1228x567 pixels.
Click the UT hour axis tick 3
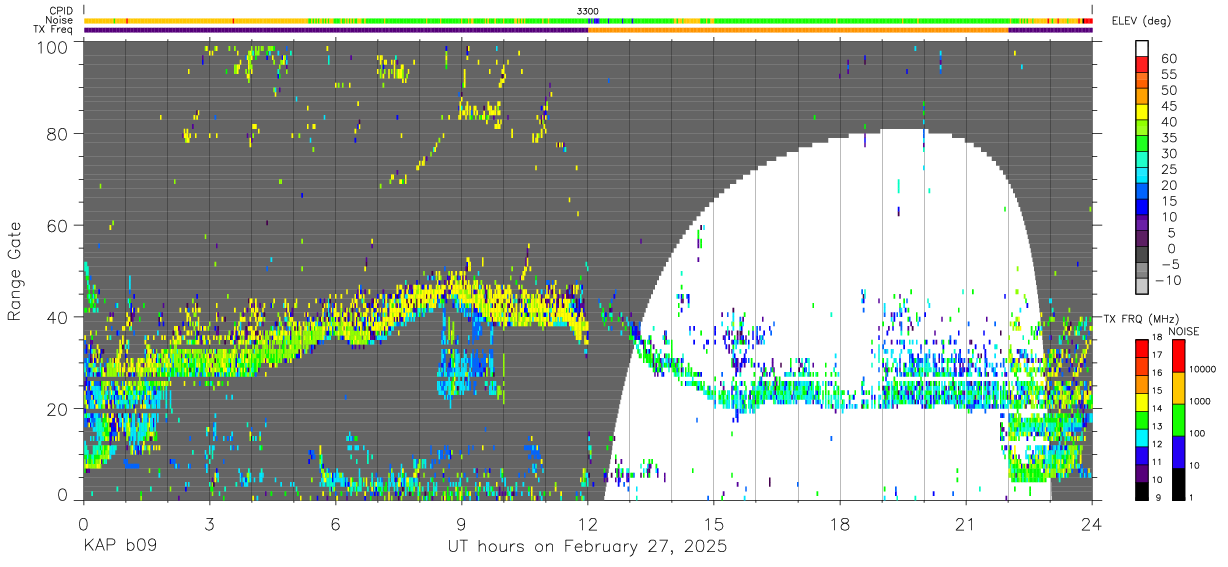pyautogui.click(x=209, y=523)
